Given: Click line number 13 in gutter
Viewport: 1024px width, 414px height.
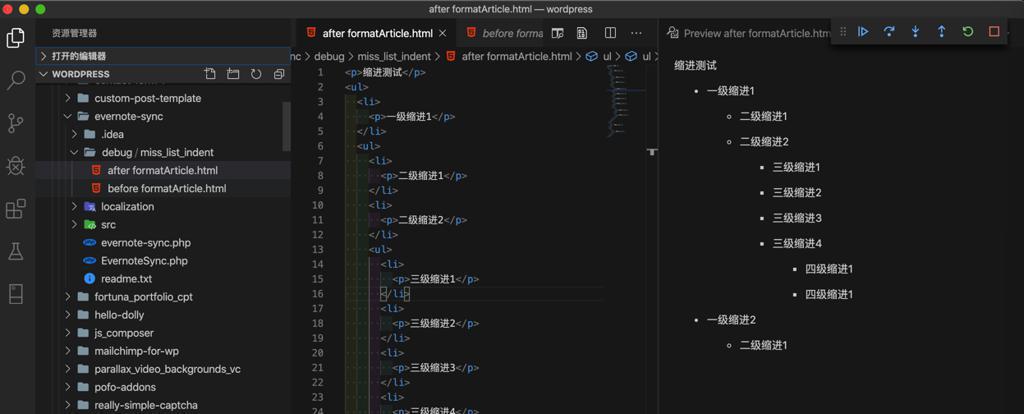Looking at the screenshot, I should coord(318,249).
